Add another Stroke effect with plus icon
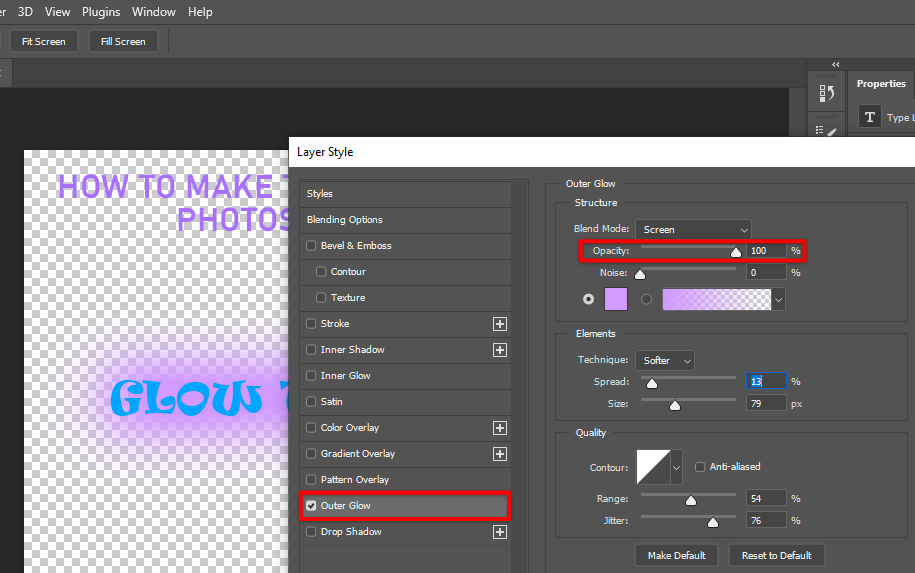Viewport: 915px width, 573px height. [x=500, y=324]
